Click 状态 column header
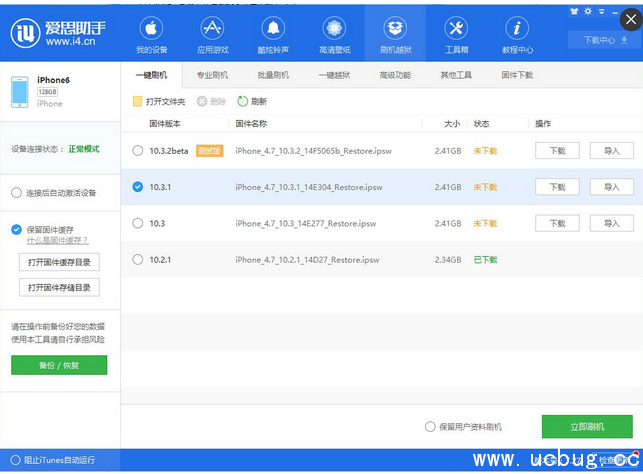The height and width of the screenshot is (474, 643). coord(481,123)
